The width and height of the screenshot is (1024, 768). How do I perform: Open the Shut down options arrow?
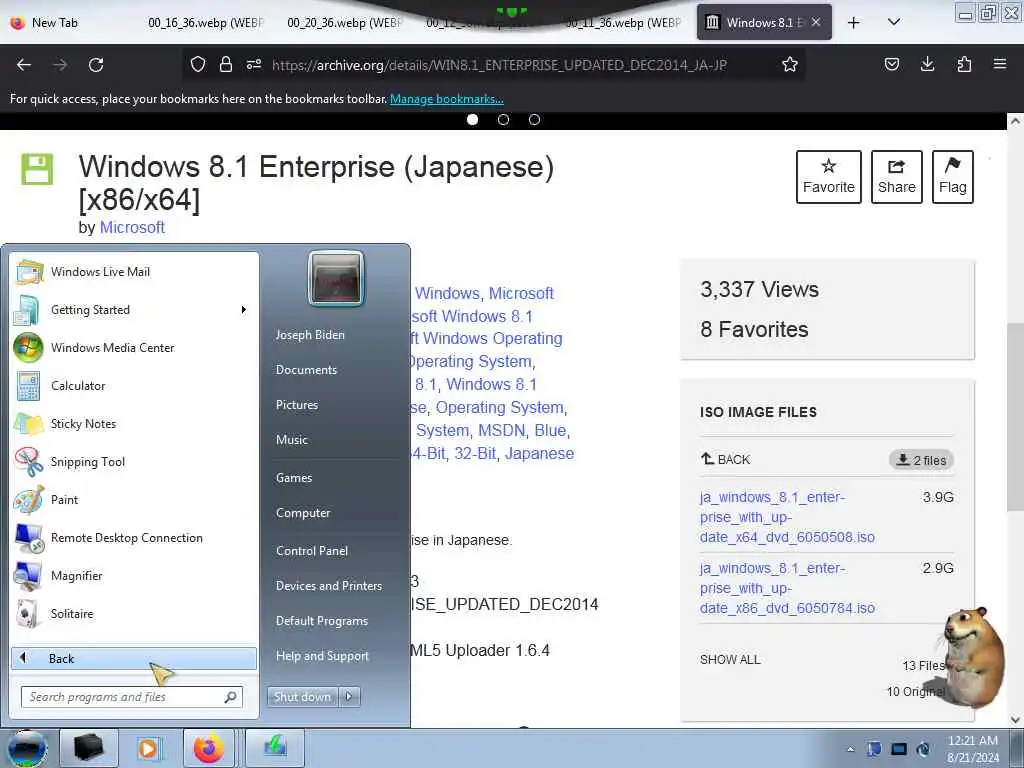click(349, 697)
